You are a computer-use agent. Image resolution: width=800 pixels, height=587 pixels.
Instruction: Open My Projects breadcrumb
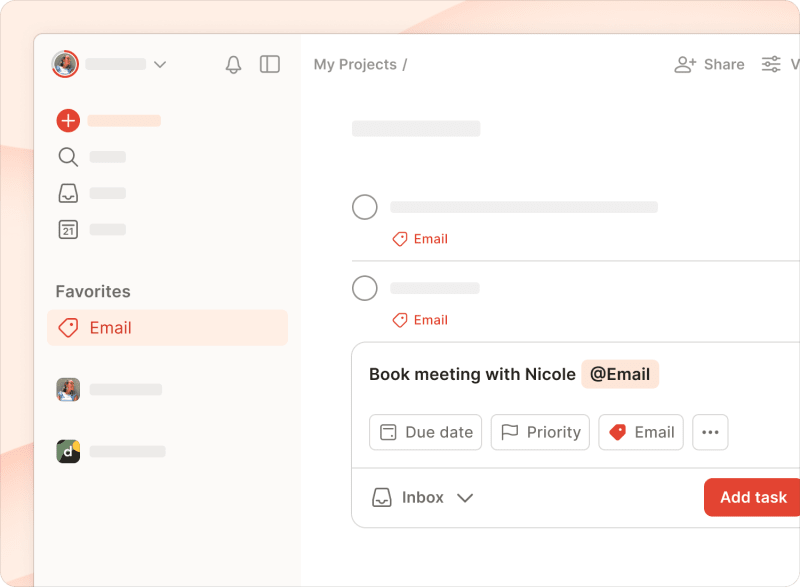[352, 64]
